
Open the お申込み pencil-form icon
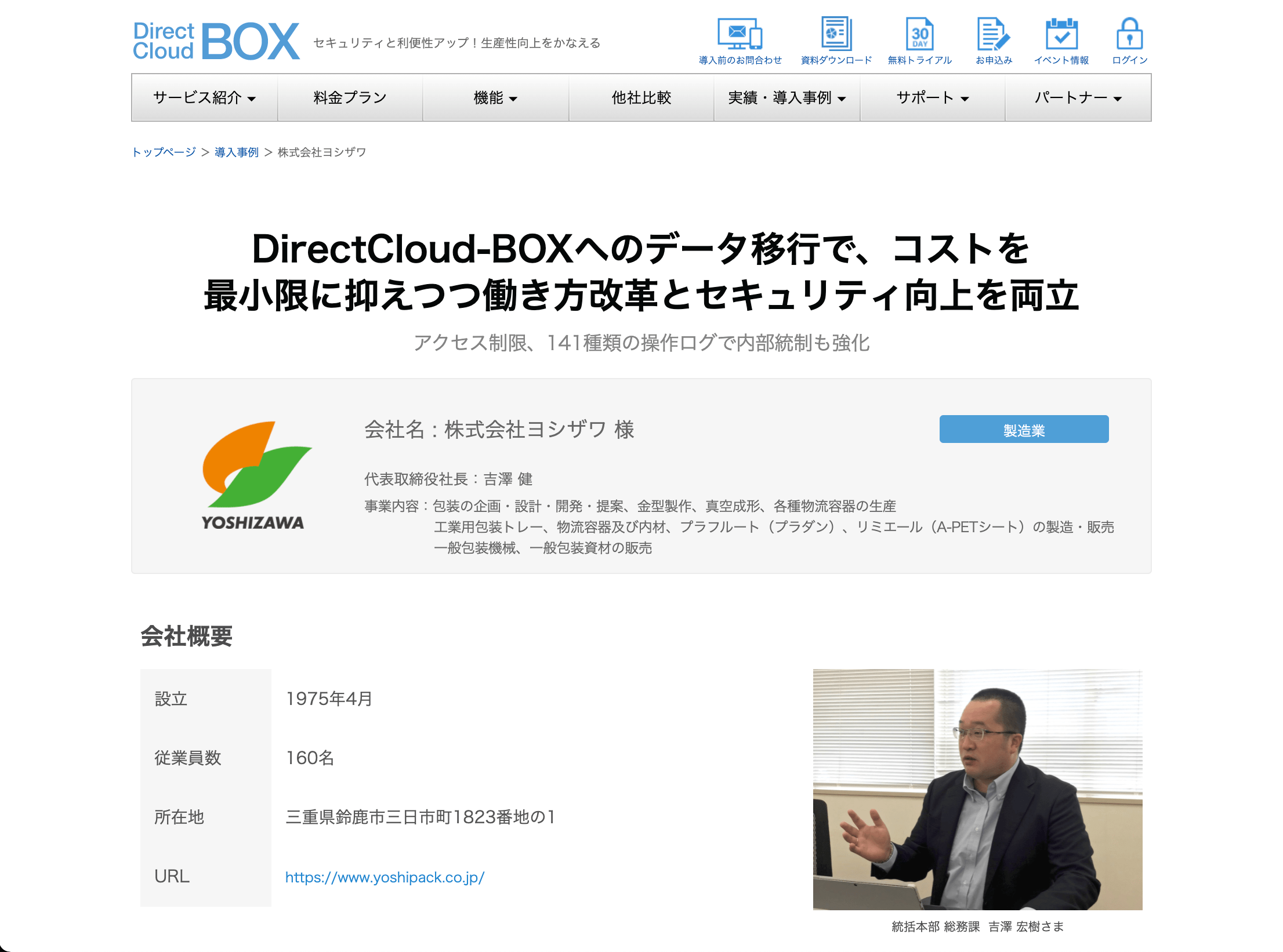pos(994,34)
